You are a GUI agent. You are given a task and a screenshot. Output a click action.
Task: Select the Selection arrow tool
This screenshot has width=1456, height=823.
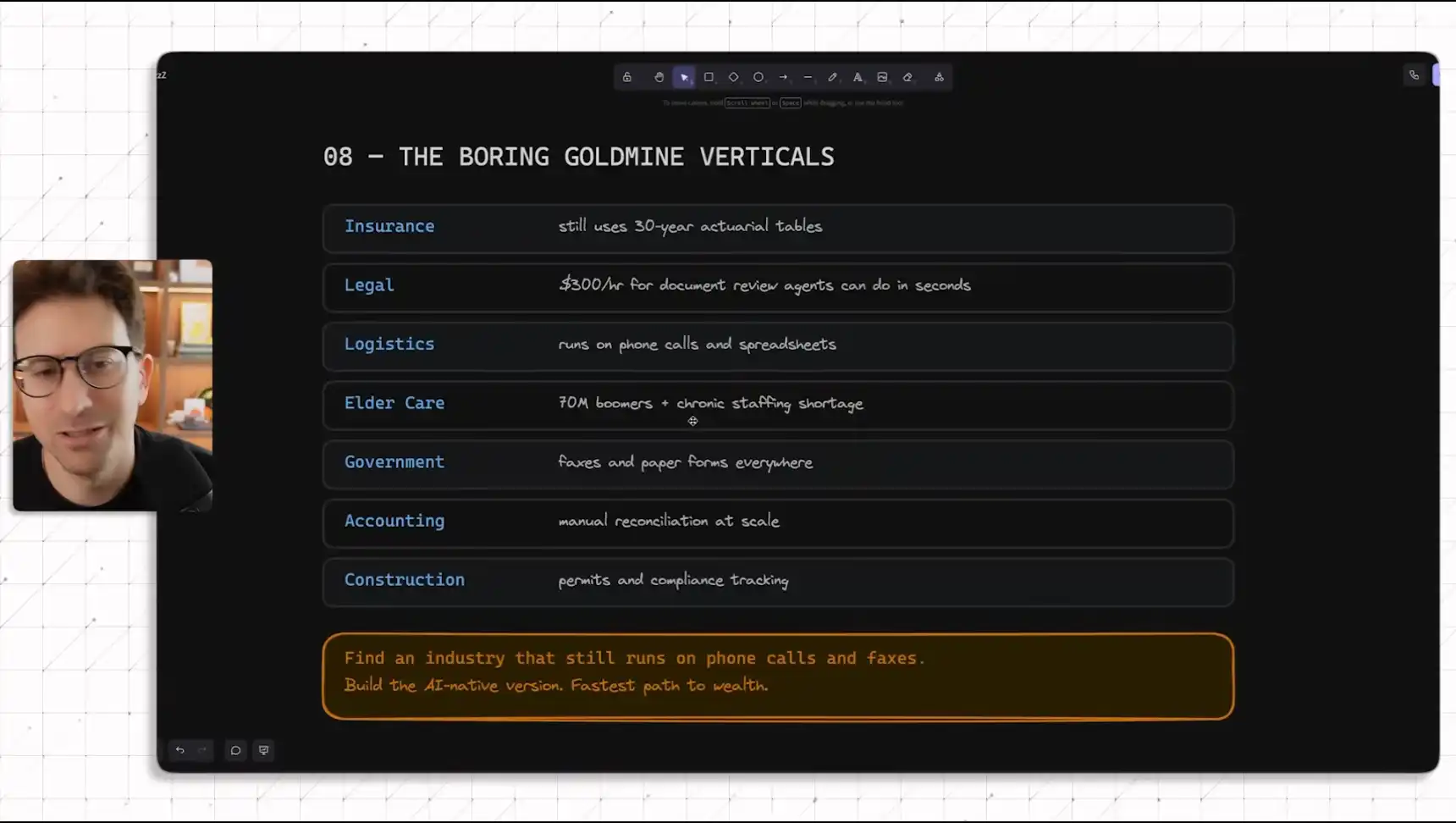(x=684, y=77)
